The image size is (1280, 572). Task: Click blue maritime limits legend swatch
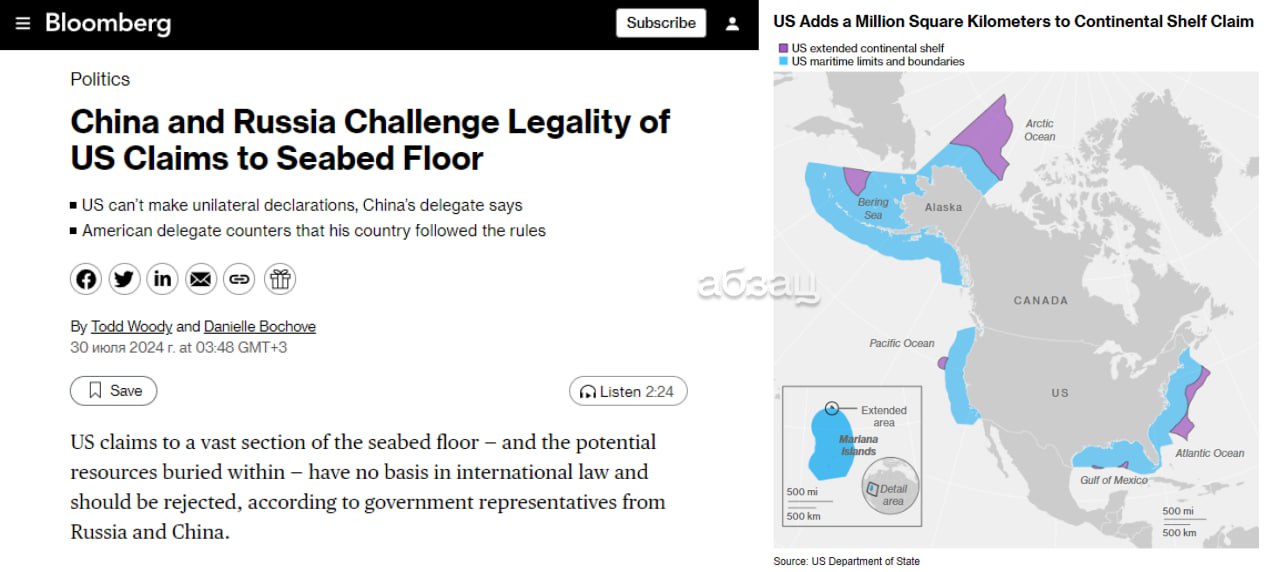[x=784, y=61]
